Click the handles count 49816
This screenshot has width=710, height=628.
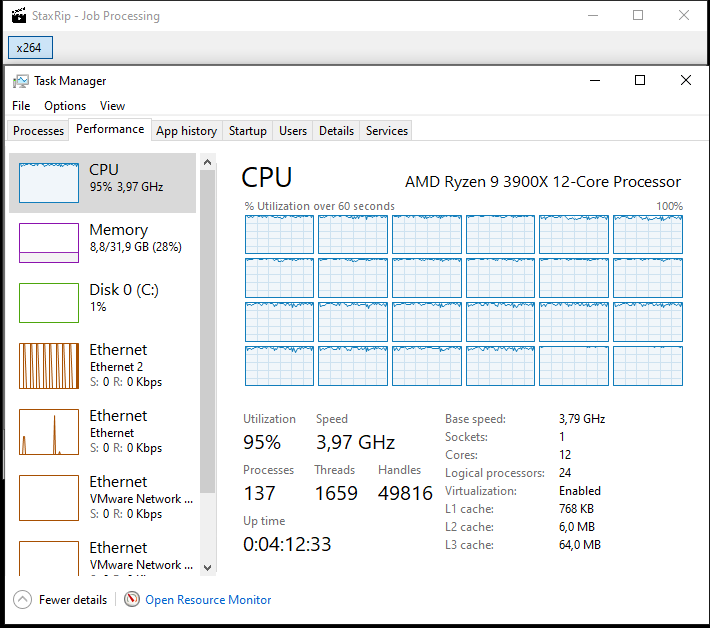tap(405, 493)
